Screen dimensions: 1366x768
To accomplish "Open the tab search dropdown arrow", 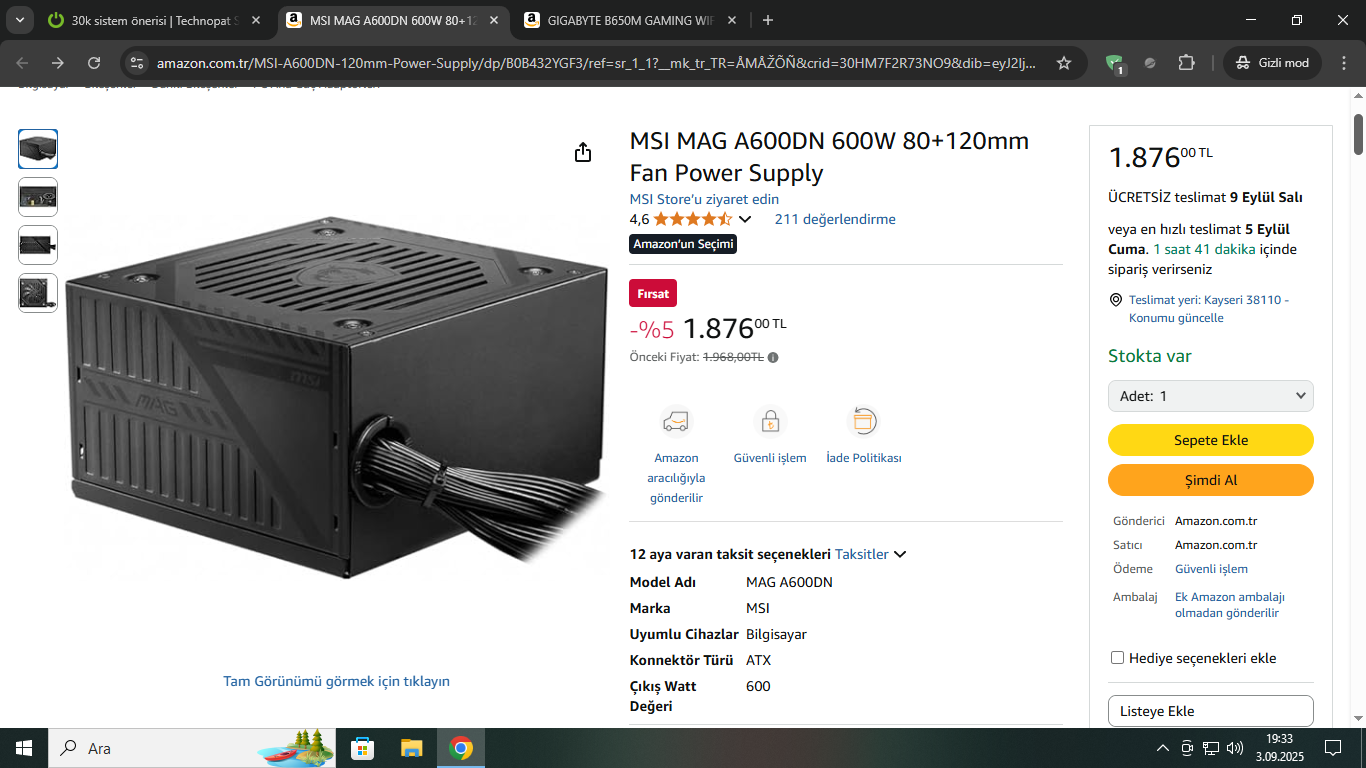I will [x=20, y=20].
